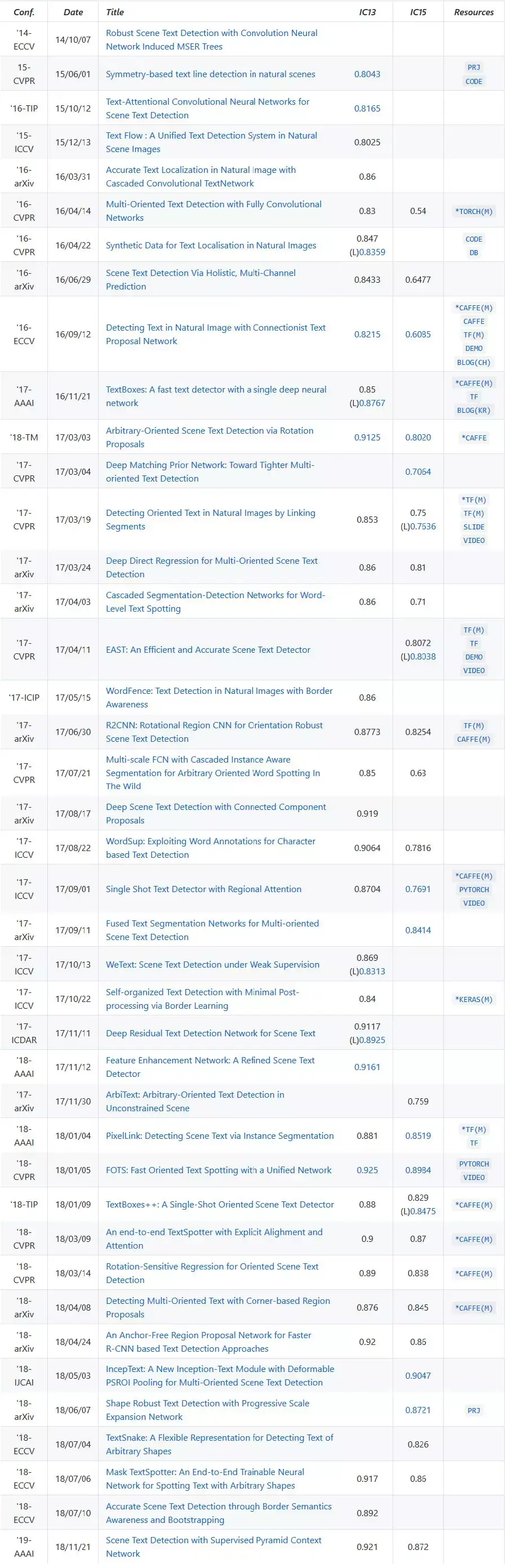Open the BLOG(CH) resource link
This screenshot has width=507, height=1568.
[473, 363]
